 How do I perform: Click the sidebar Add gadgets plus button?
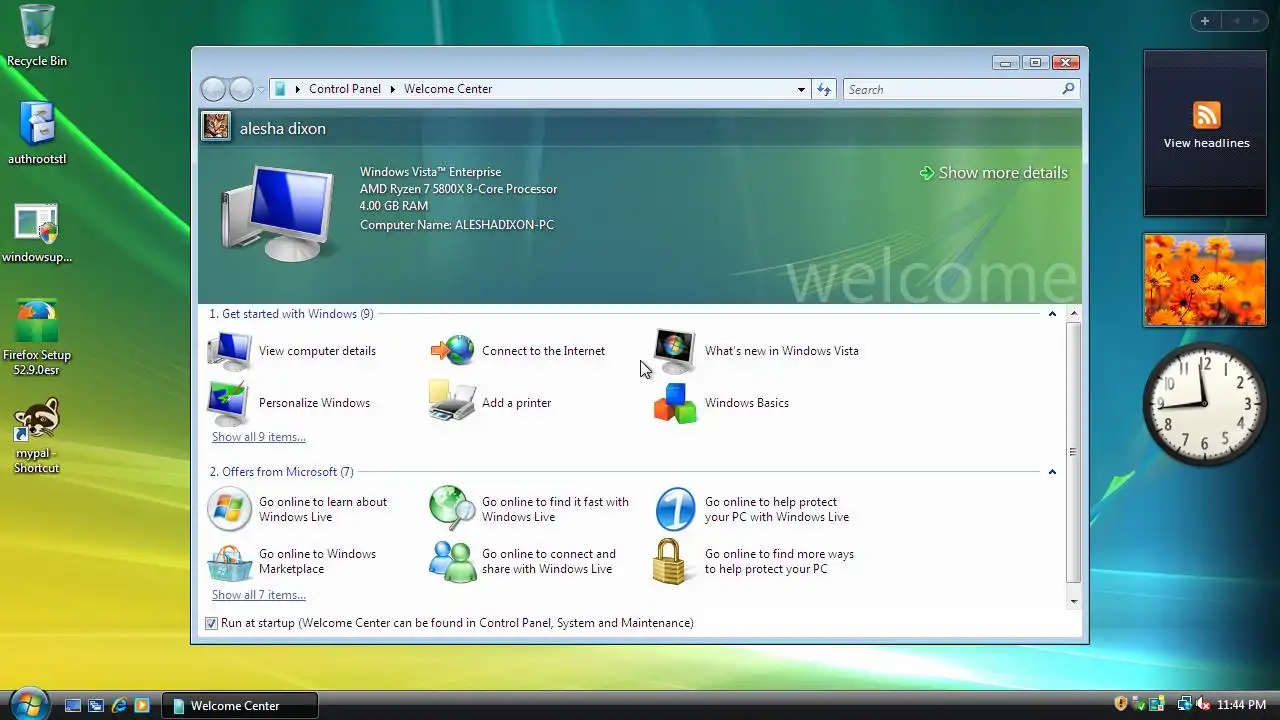tap(1205, 21)
